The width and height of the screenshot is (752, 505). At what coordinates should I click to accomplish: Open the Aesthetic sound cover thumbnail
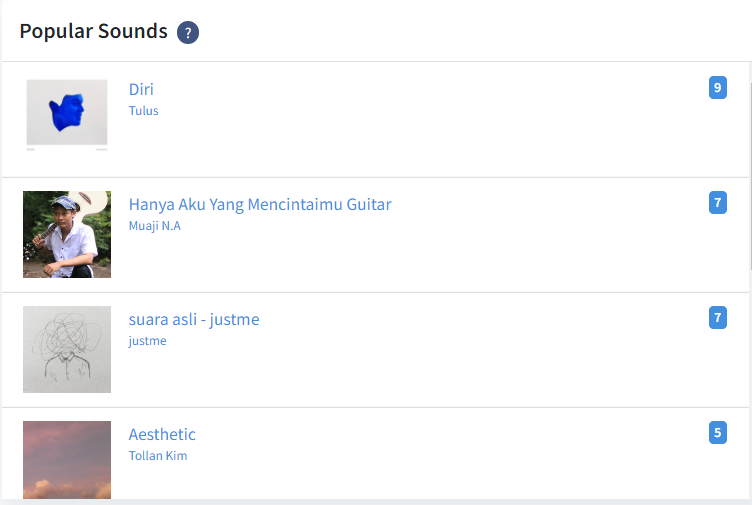(67, 459)
